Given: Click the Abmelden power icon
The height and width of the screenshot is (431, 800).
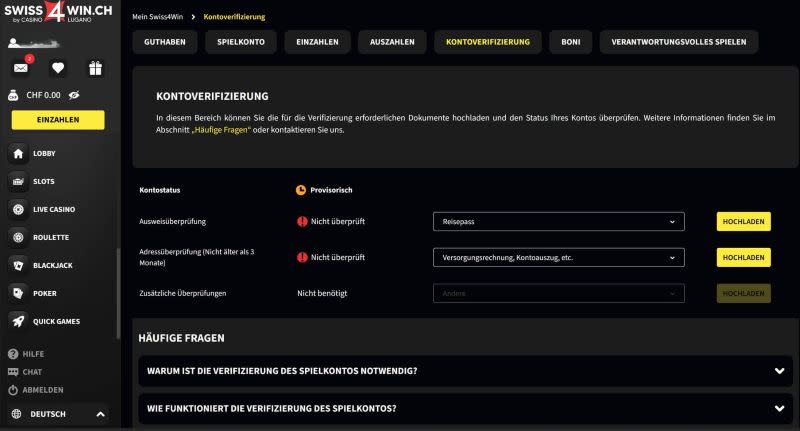Looking at the screenshot, I should point(13,390).
